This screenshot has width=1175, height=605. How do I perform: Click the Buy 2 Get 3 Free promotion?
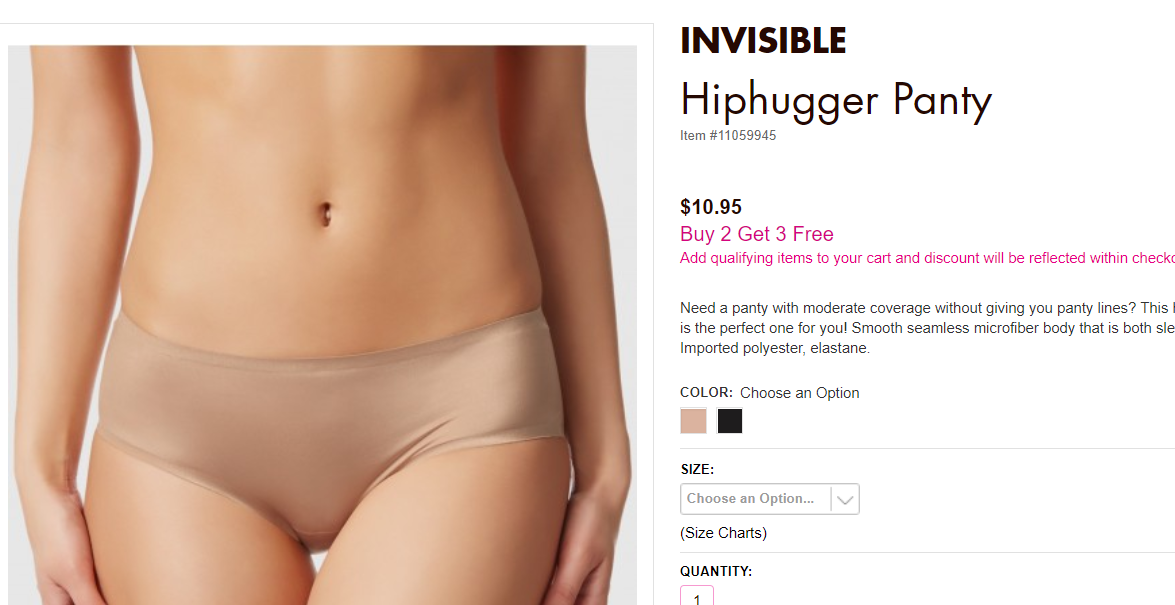pyautogui.click(x=757, y=234)
